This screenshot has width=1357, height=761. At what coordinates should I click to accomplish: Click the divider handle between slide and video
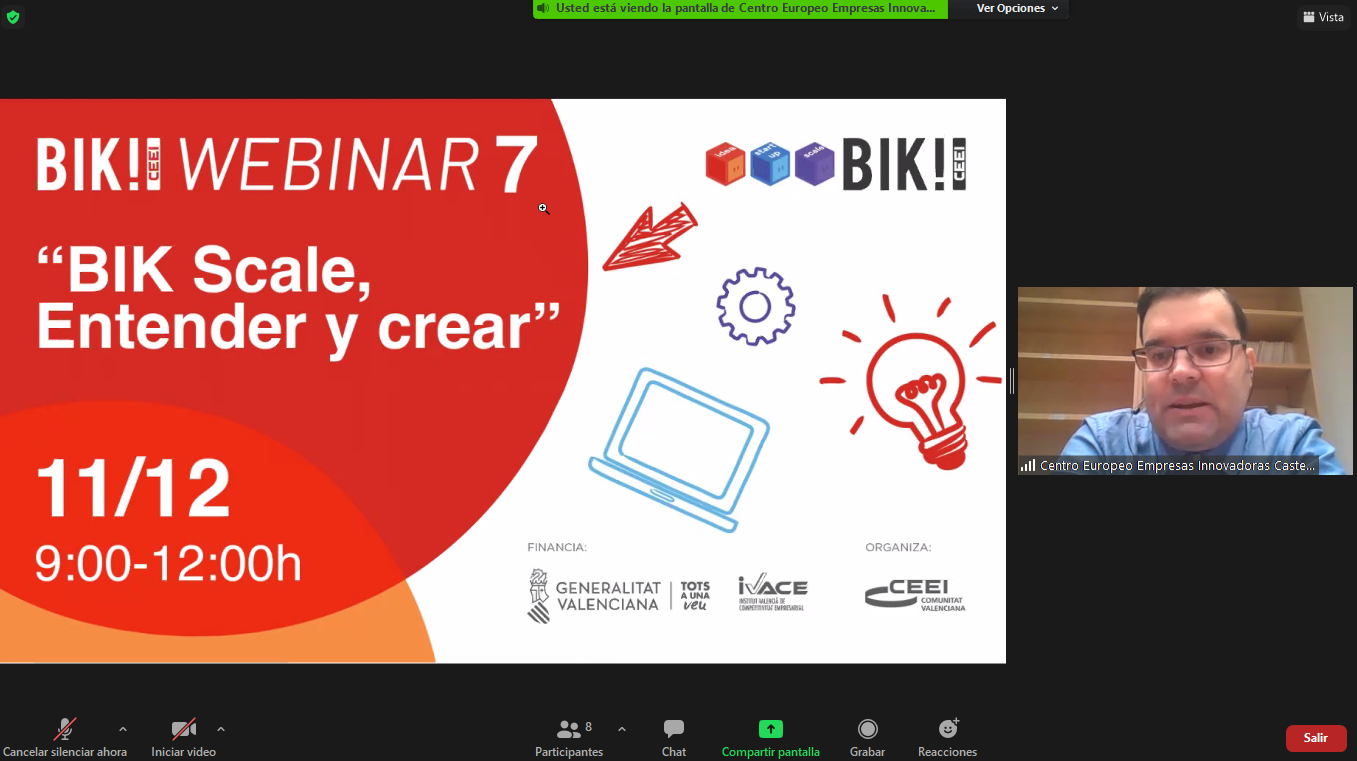click(x=1011, y=380)
